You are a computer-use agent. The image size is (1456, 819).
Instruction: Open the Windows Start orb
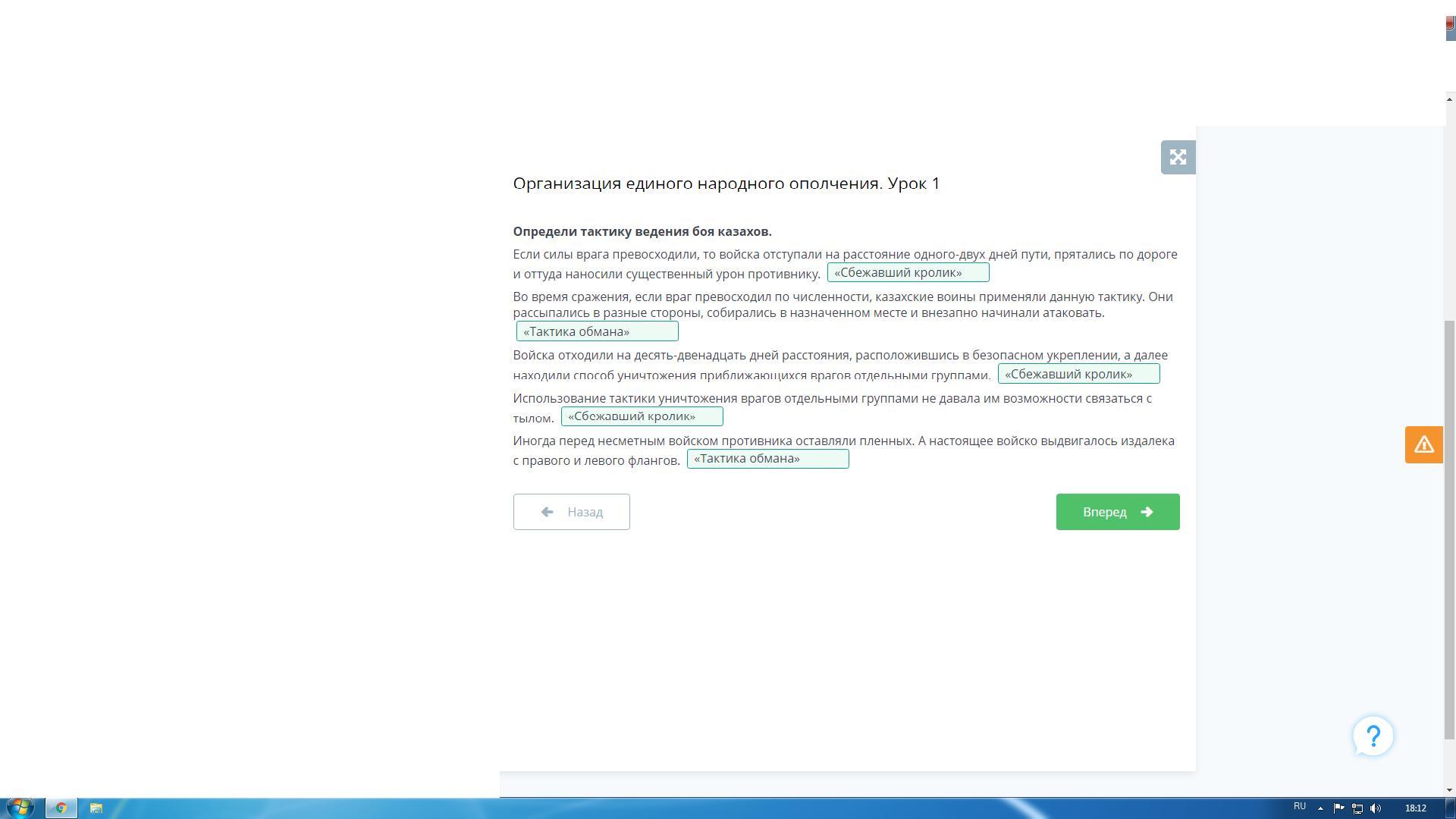tap(20, 808)
